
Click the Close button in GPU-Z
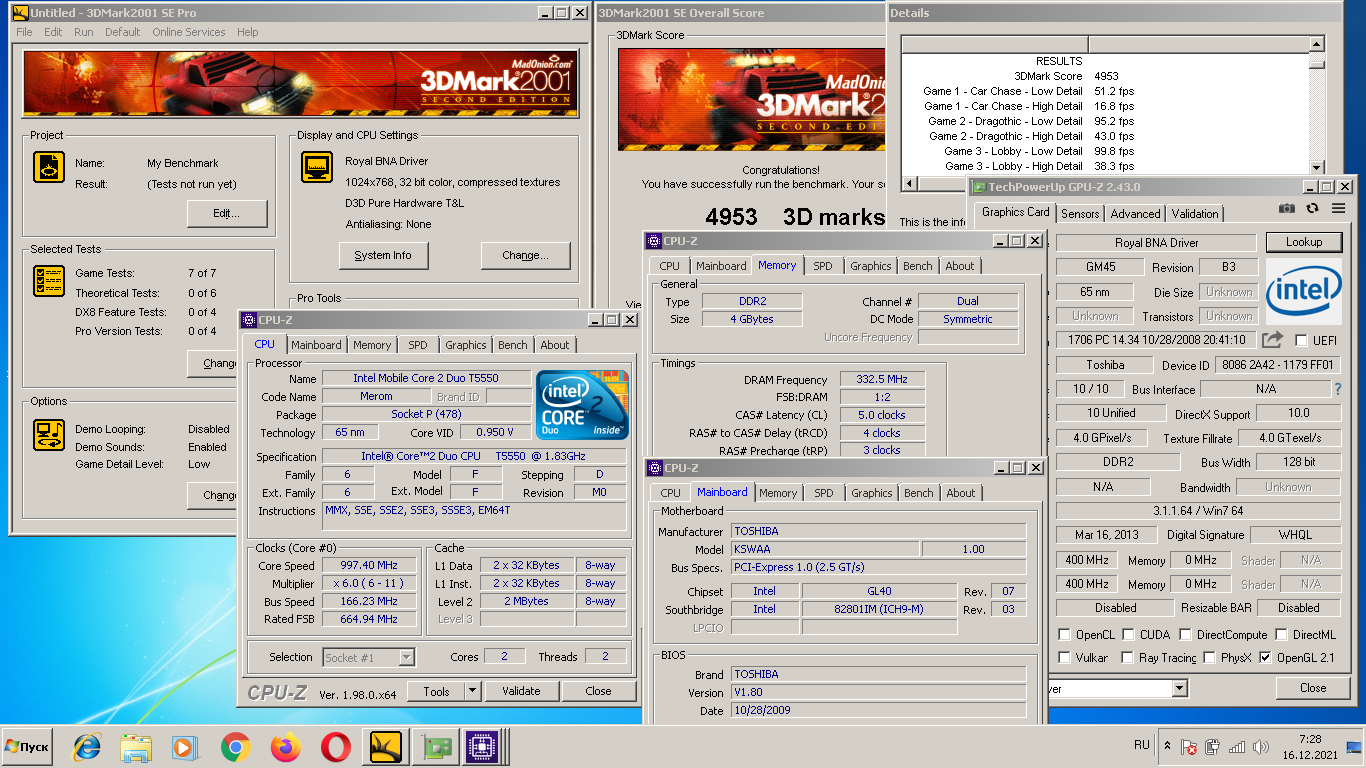(1313, 688)
